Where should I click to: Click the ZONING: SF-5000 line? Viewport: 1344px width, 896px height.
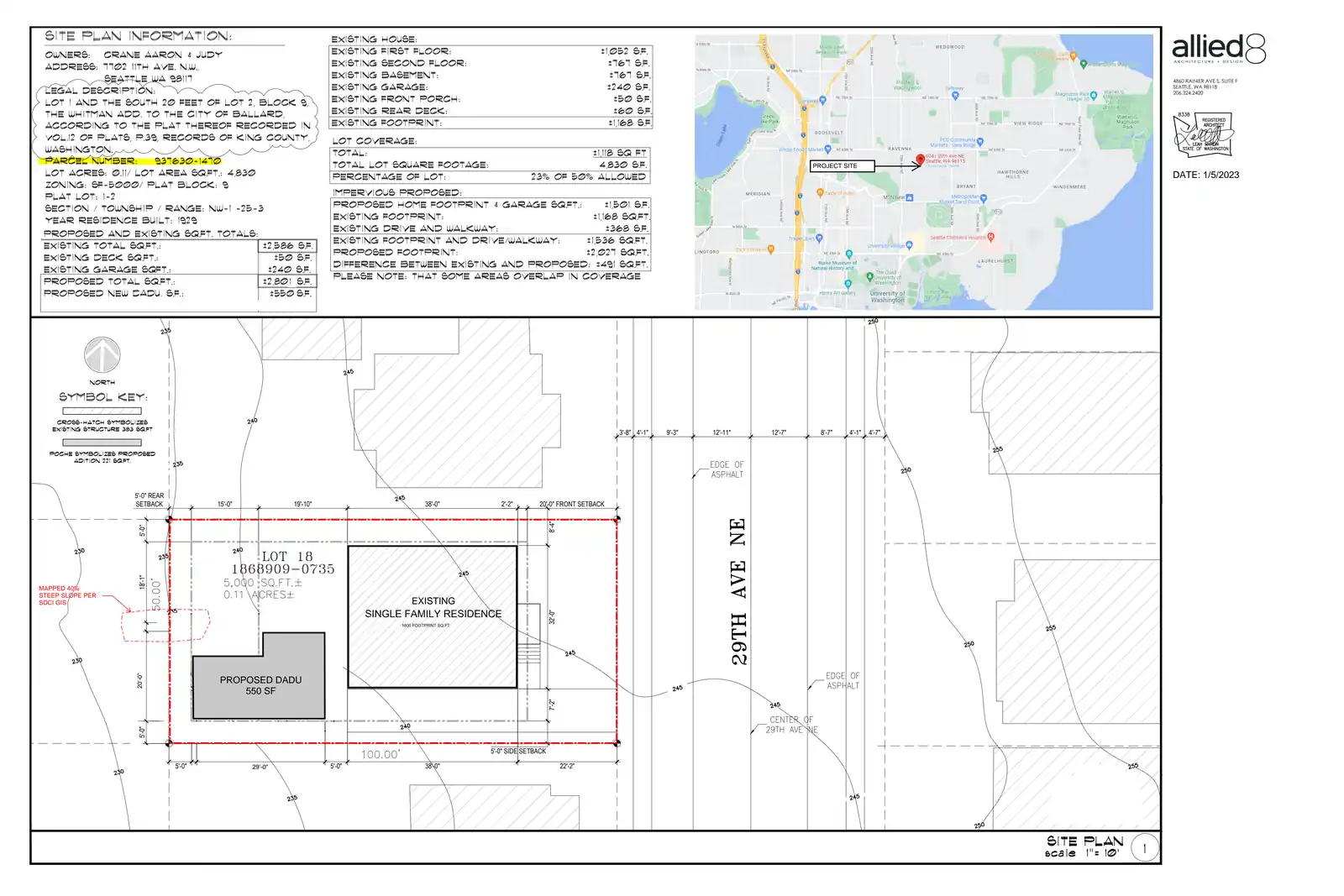pos(136,185)
